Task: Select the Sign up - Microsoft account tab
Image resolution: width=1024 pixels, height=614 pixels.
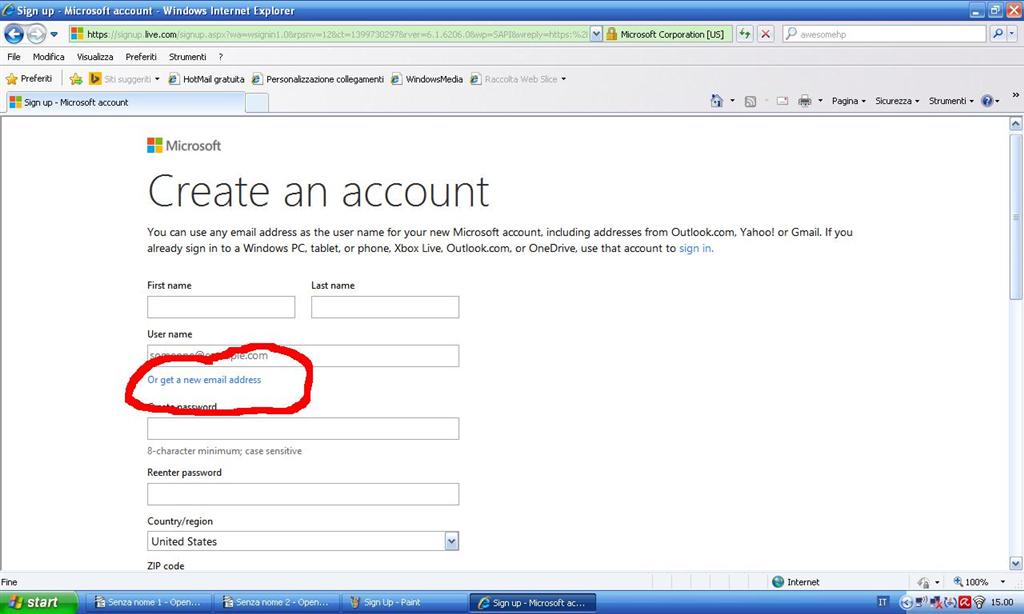Action: coord(124,103)
